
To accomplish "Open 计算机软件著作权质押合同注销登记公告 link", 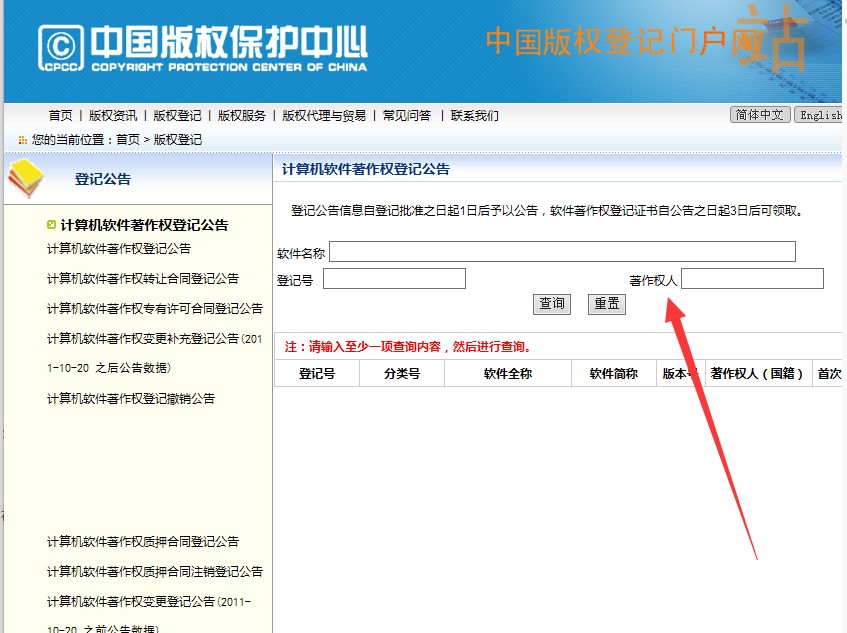I will coord(154,571).
